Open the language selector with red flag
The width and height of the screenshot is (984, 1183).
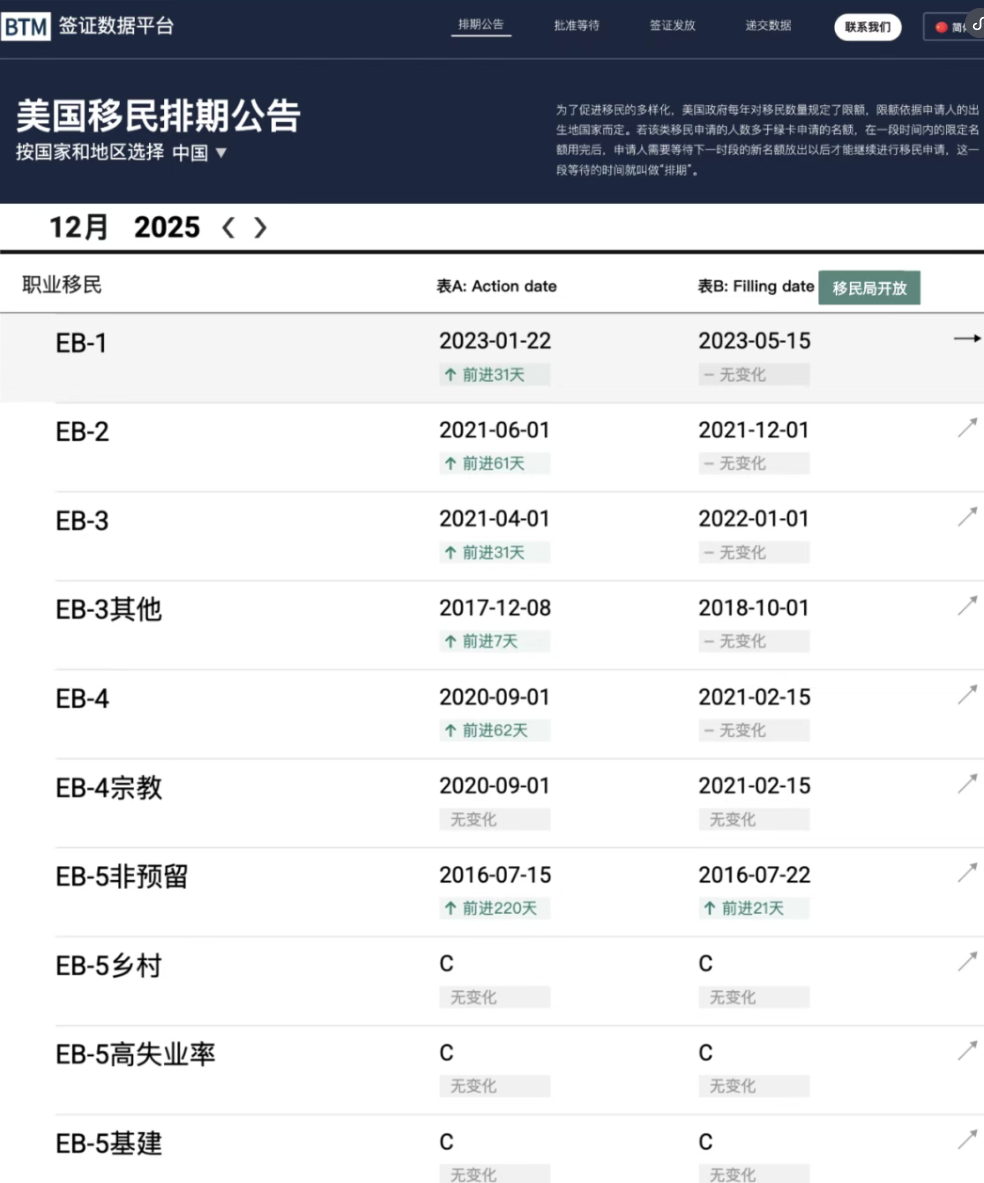click(952, 27)
